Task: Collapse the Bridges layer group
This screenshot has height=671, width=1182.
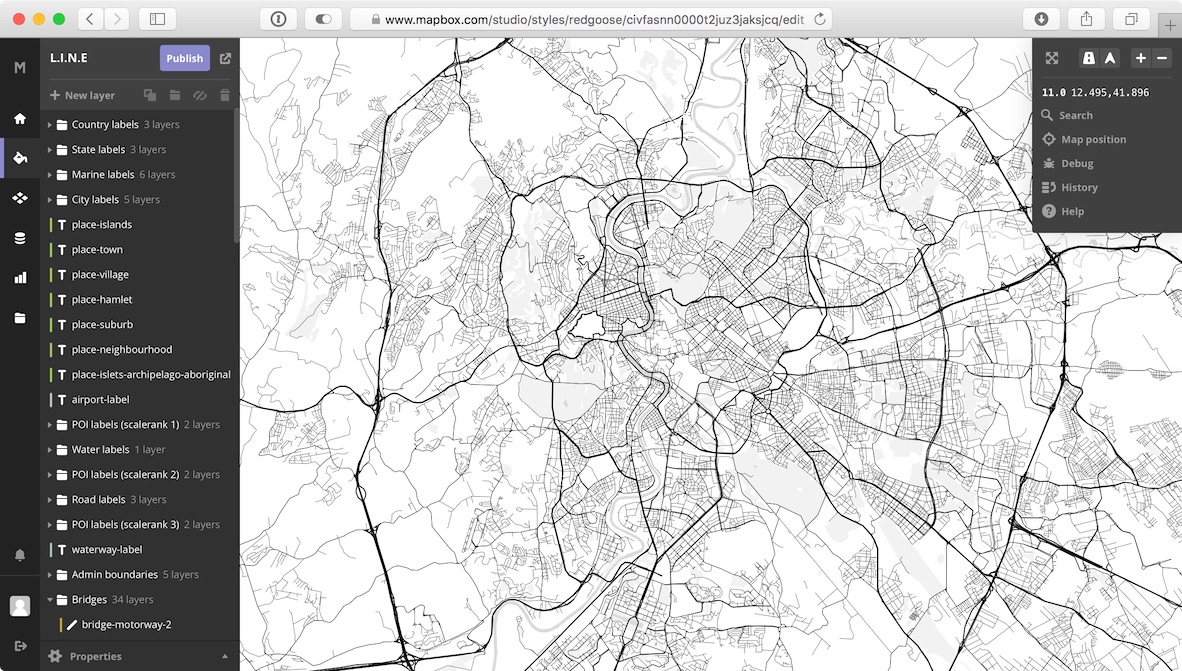Action: click(x=48, y=599)
